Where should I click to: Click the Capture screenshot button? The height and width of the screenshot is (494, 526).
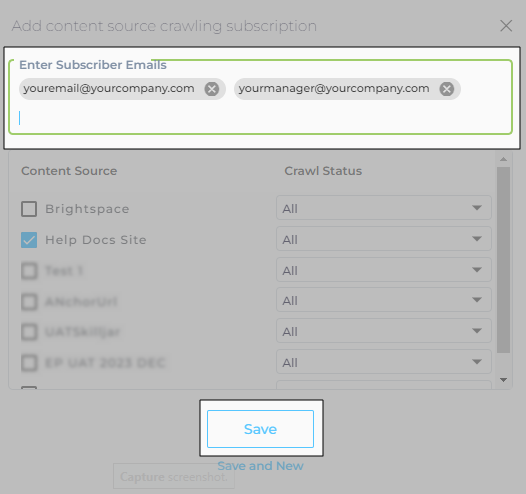pos(174,476)
